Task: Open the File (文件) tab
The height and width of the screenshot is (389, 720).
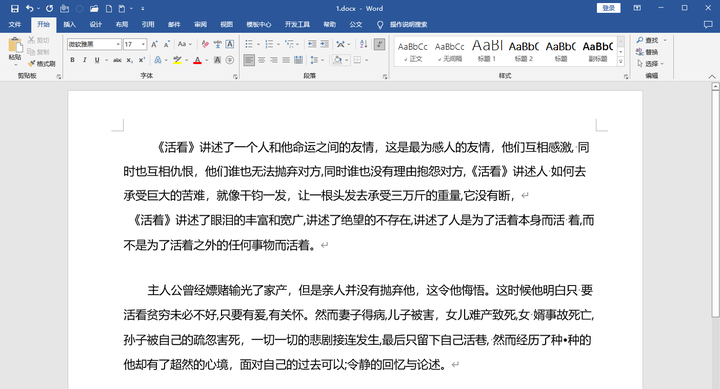Action: 15,24
